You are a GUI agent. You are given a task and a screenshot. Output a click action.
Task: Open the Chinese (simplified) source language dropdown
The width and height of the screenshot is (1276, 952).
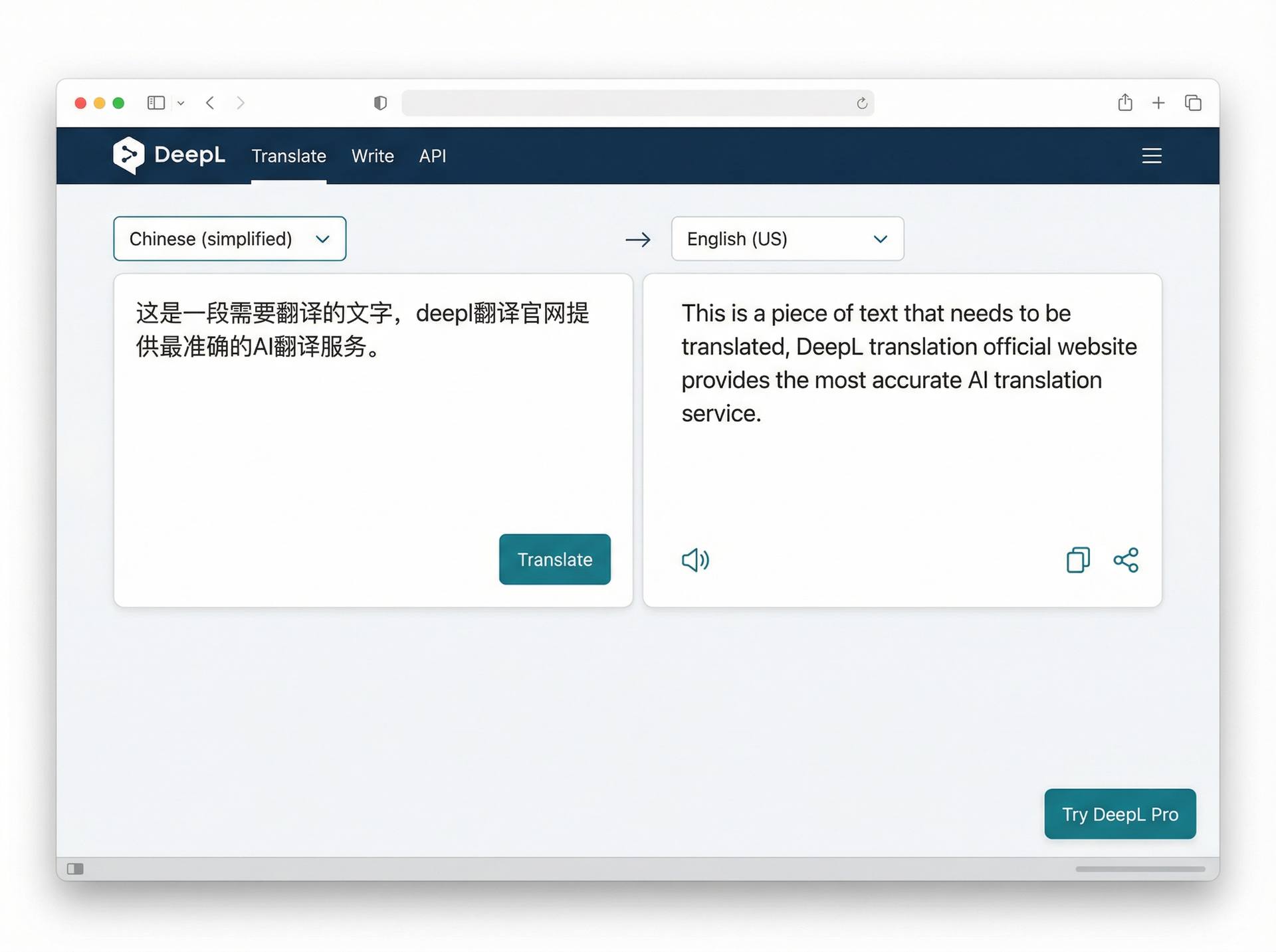coord(229,238)
